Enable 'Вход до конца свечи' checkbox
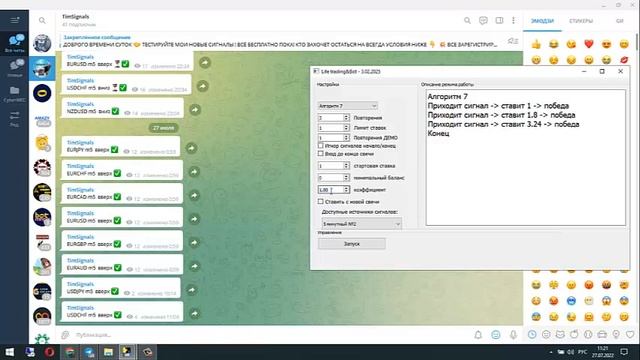Screen dimensions: 640x360 click(320, 153)
